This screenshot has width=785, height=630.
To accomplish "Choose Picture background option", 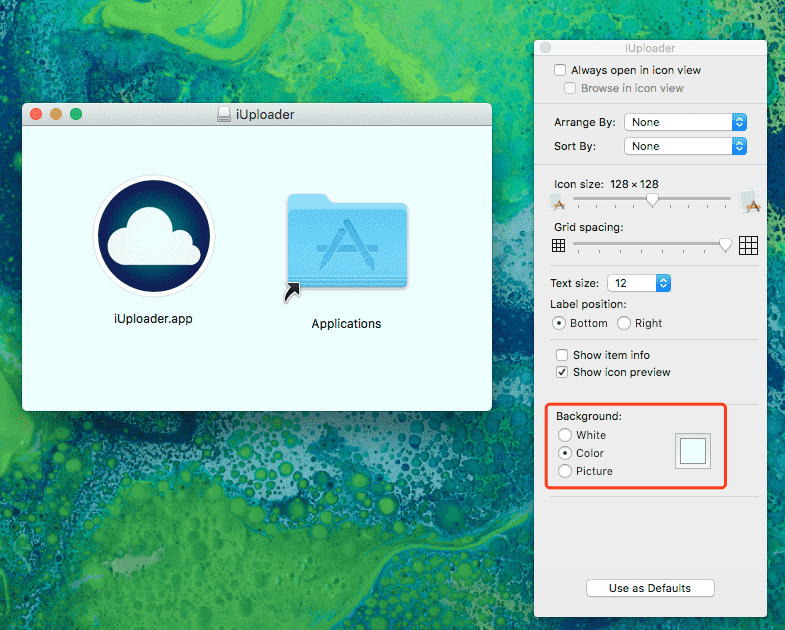I will pyautogui.click(x=565, y=471).
